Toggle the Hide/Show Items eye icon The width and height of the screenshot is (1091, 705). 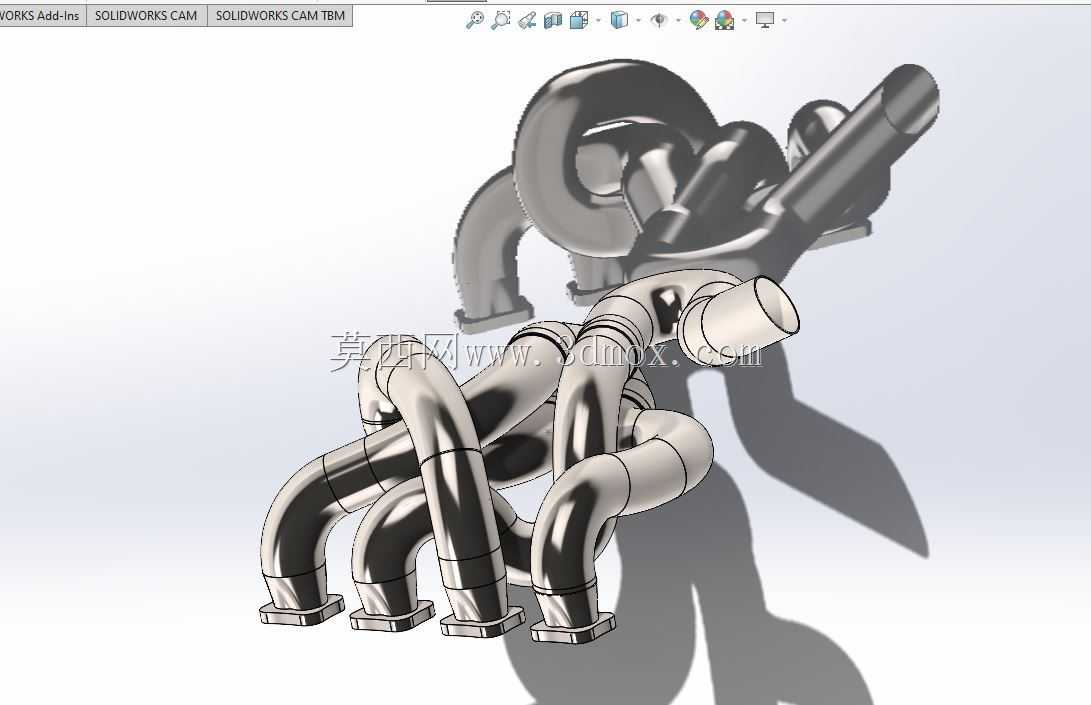pos(658,20)
